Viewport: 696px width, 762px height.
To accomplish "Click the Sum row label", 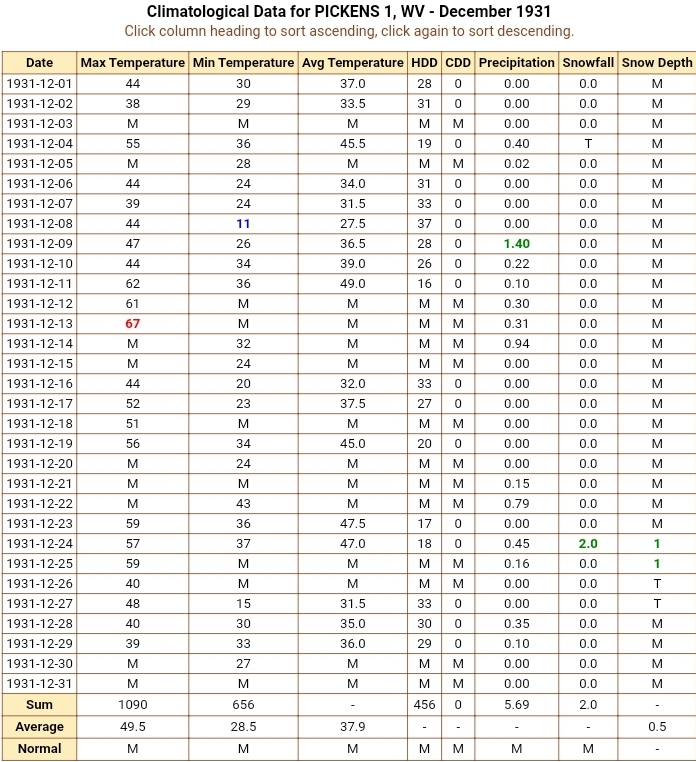I will 39,705.
